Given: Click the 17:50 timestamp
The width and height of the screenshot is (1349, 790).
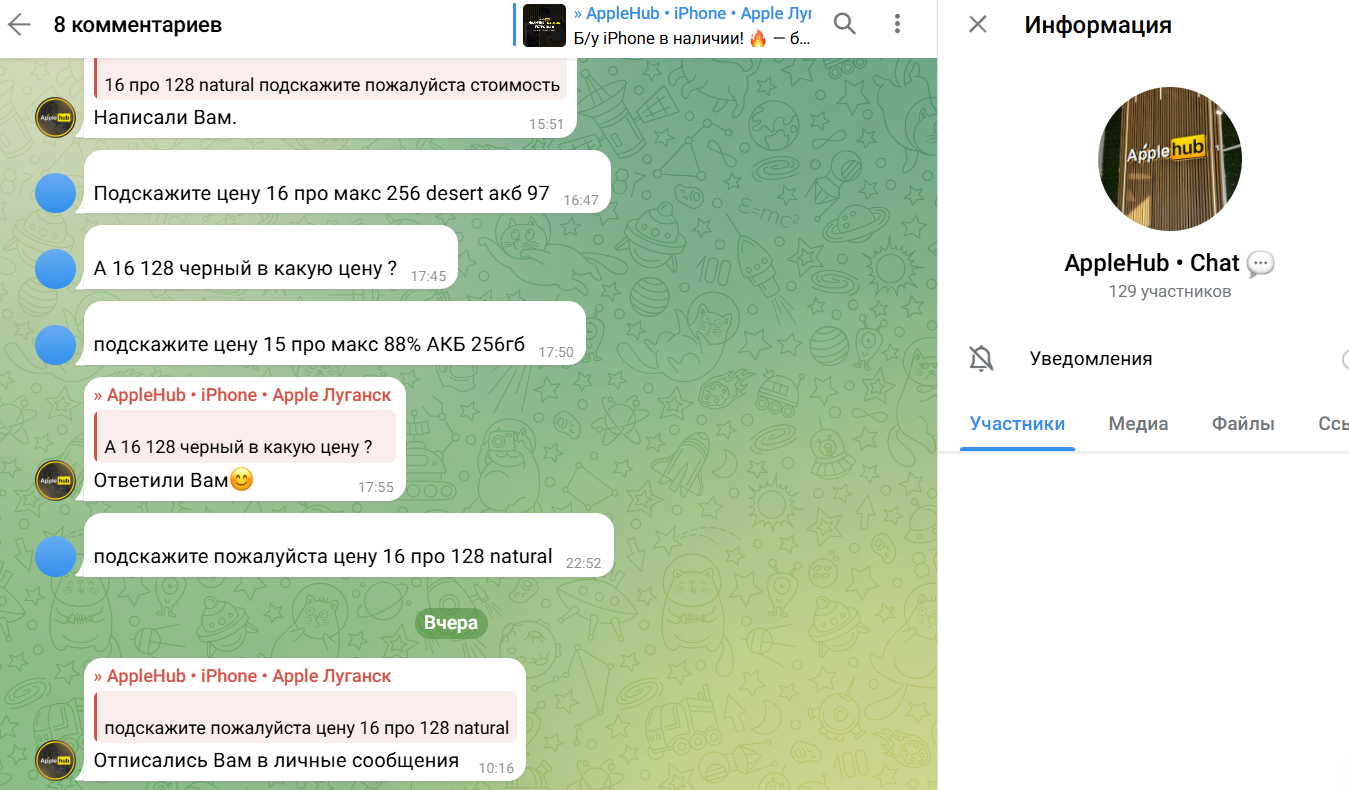Looking at the screenshot, I should point(556,352).
